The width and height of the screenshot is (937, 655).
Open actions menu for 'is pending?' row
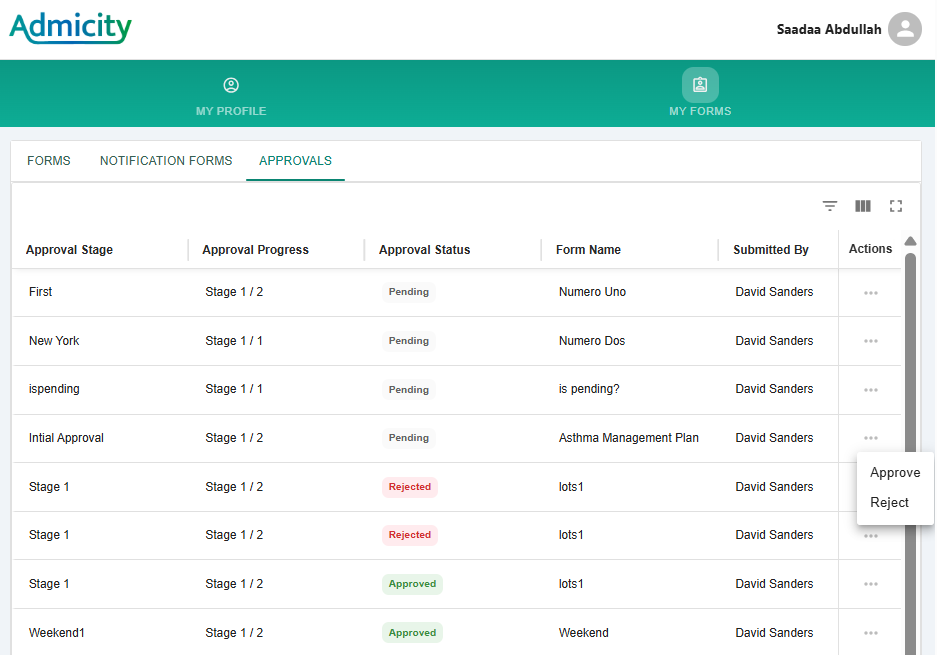pos(870,390)
